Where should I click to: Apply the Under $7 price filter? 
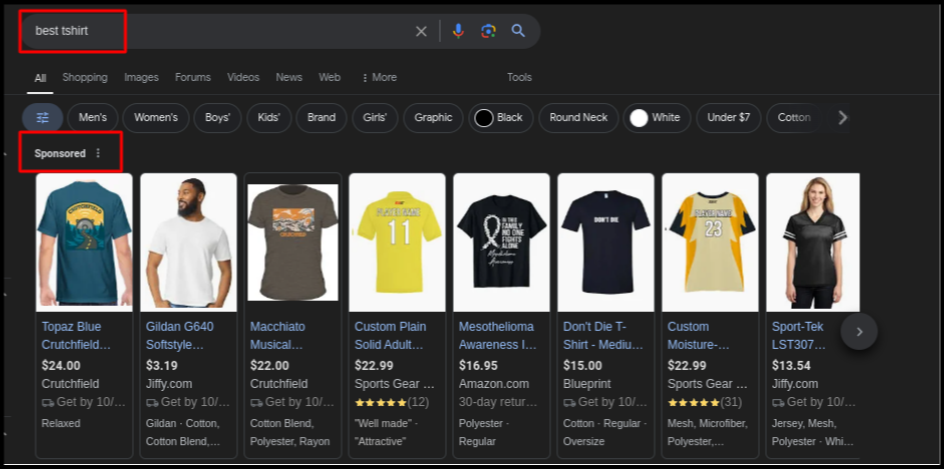coord(728,117)
